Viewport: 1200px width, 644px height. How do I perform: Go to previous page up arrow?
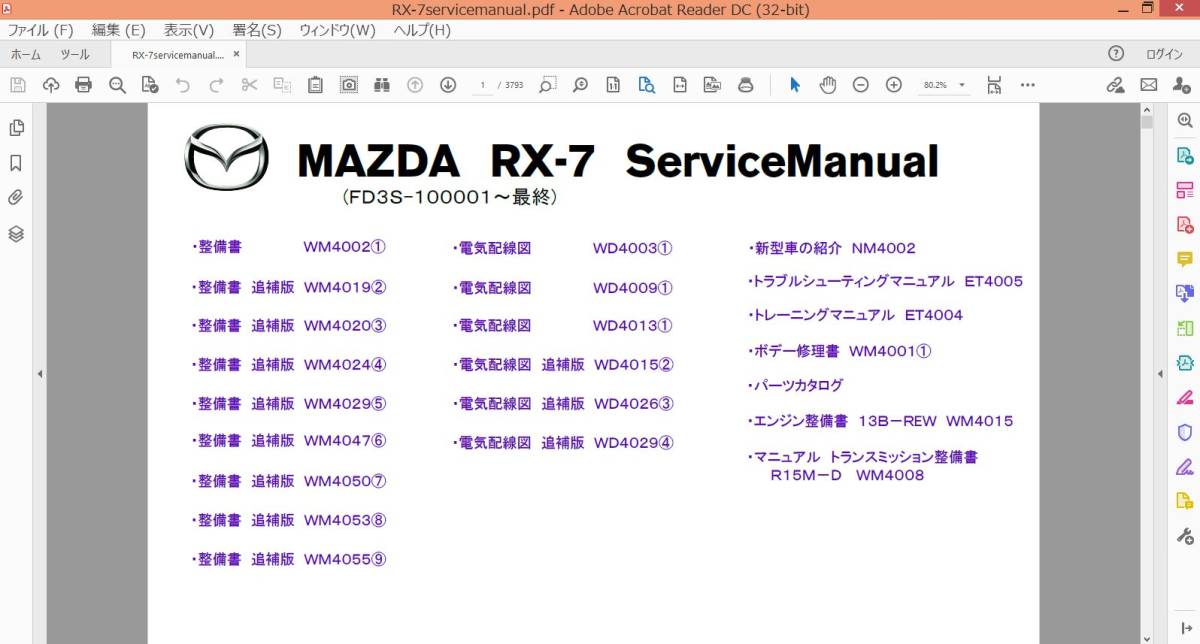coord(415,85)
